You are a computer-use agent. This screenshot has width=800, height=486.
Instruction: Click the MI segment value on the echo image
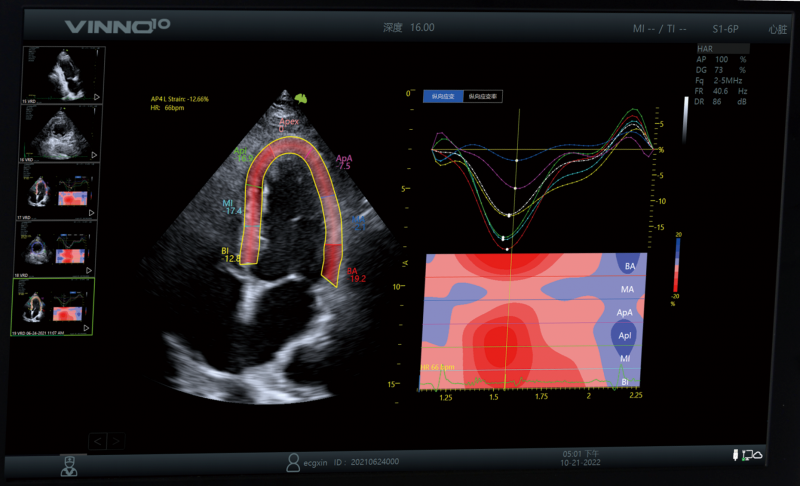pyautogui.click(x=232, y=210)
